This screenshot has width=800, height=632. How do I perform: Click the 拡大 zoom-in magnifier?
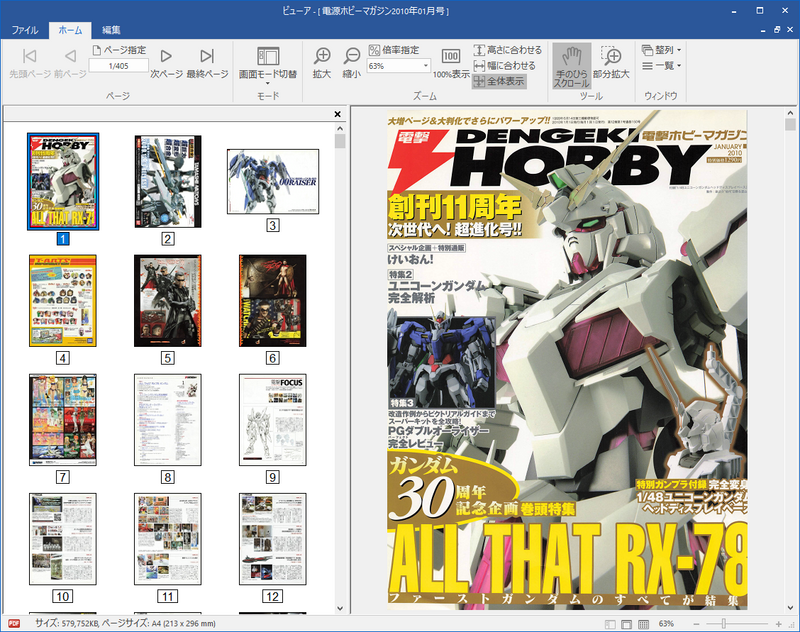tap(322, 63)
